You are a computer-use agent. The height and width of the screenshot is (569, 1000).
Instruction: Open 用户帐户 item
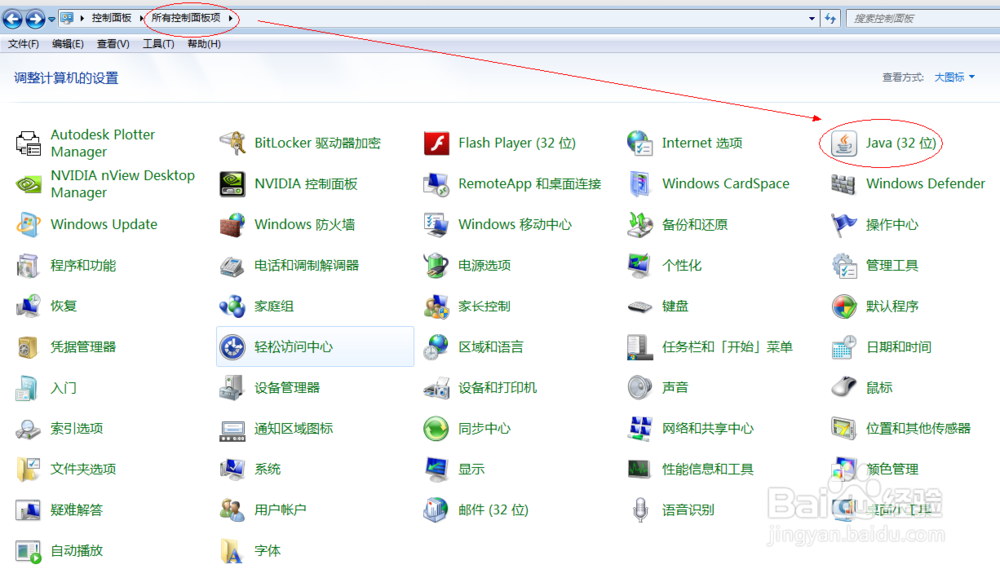coord(263,510)
